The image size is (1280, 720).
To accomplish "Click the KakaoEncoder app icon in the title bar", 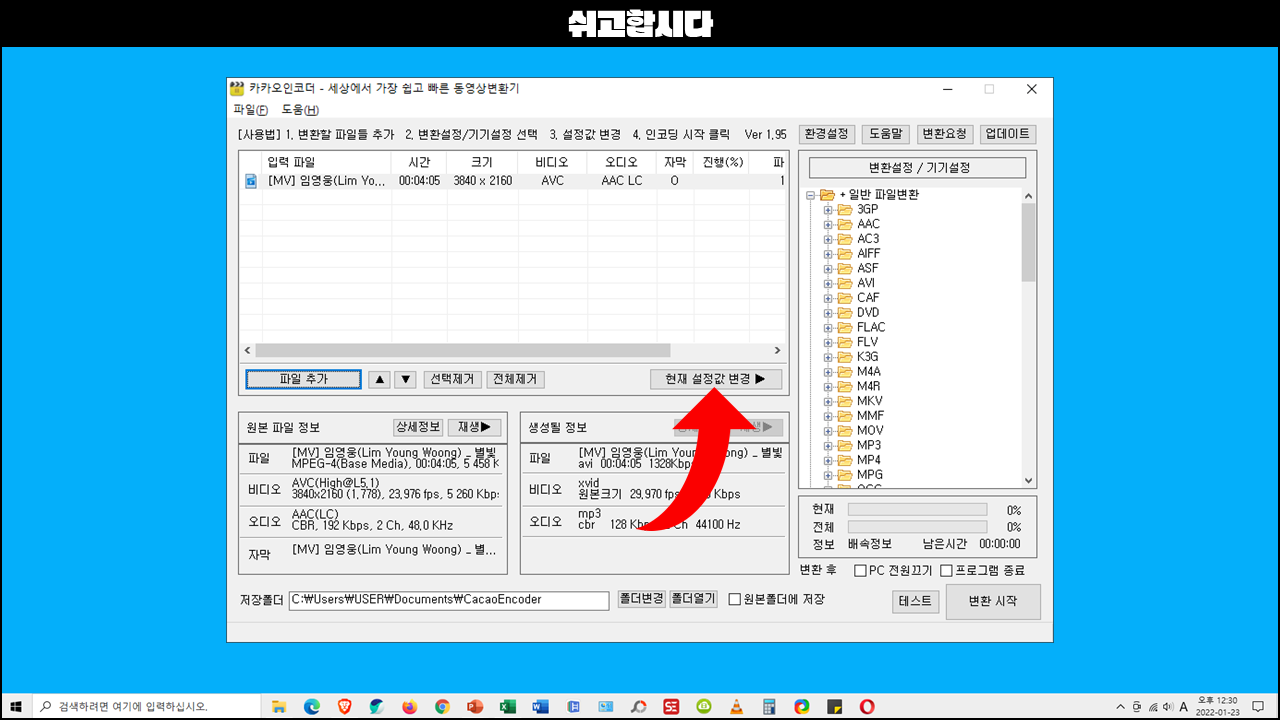I will (x=237, y=89).
